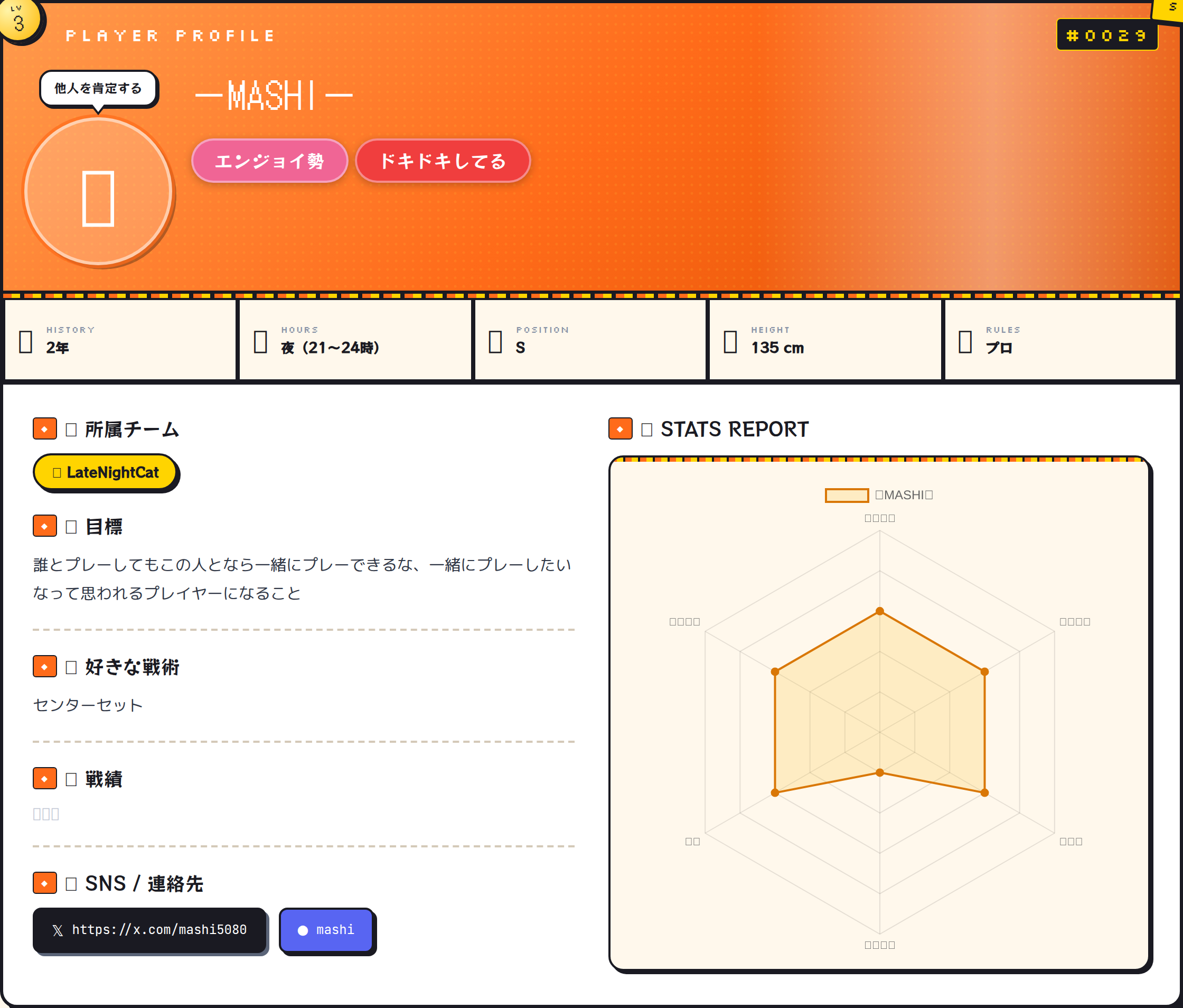Click the orange diamond icon beside 戦績
Image resolution: width=1183 pixels, height=1008 pixels.
coord(44,778)
